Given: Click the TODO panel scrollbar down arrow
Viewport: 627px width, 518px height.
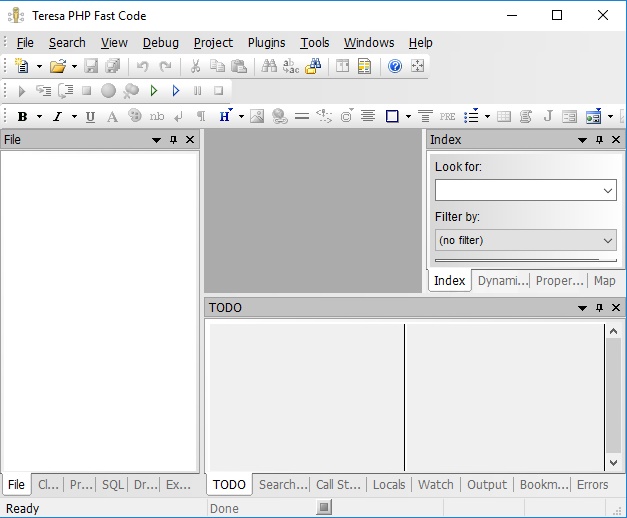Looking at the screenshot, I should [614, 463].
